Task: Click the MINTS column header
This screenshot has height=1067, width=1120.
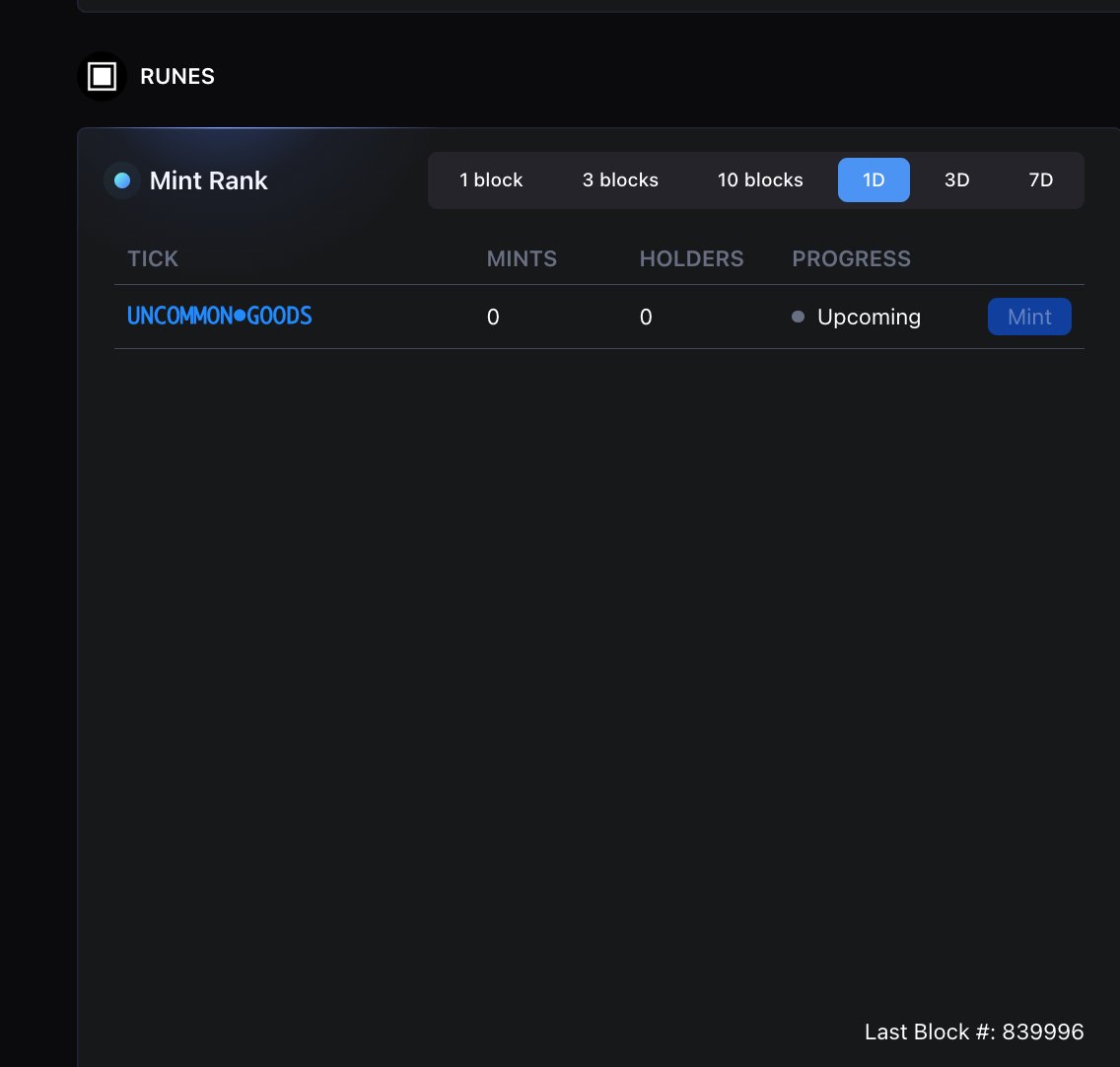Action: coord(522,258)
